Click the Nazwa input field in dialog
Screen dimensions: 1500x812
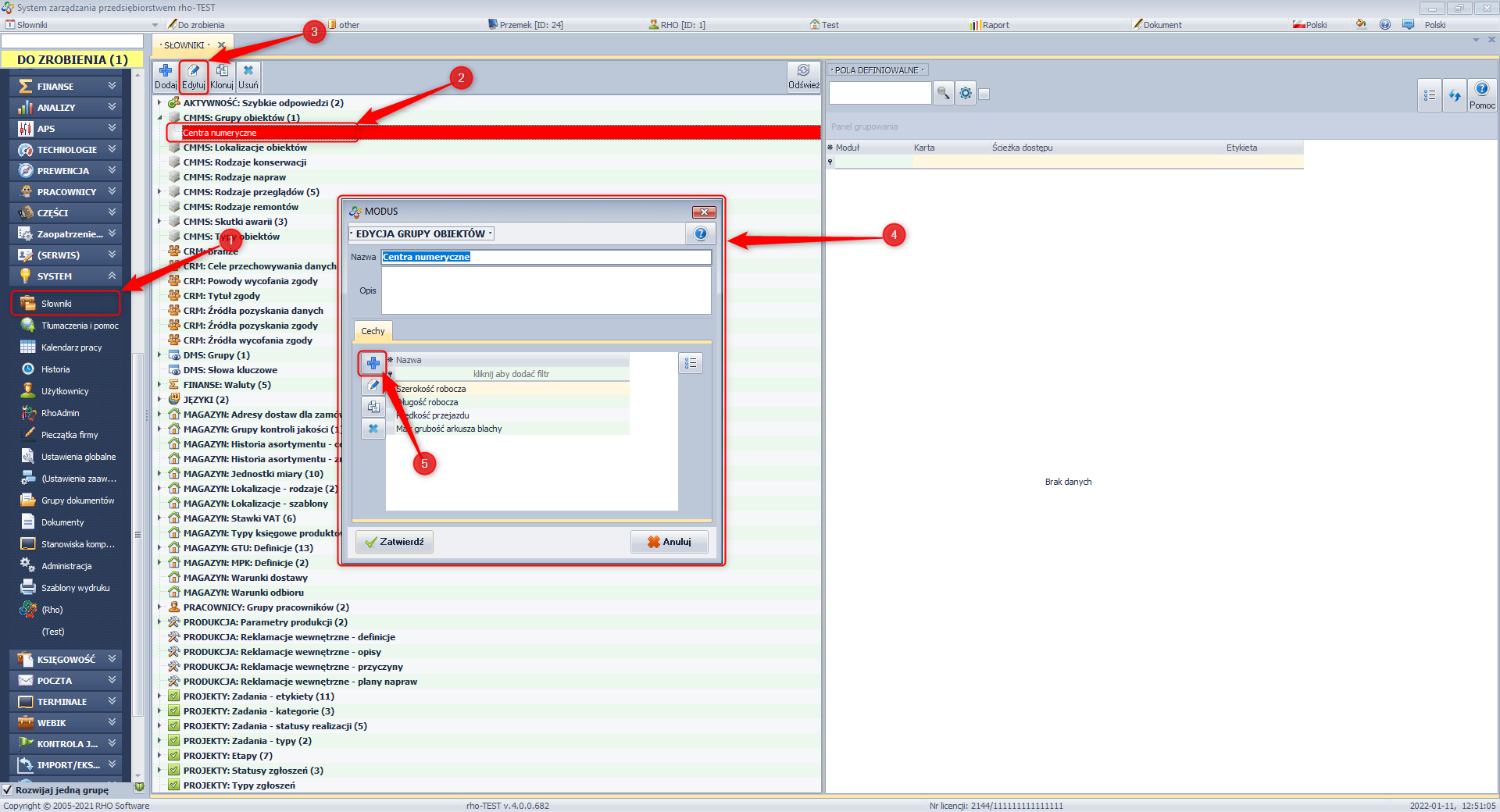click(x=547, y=257)
